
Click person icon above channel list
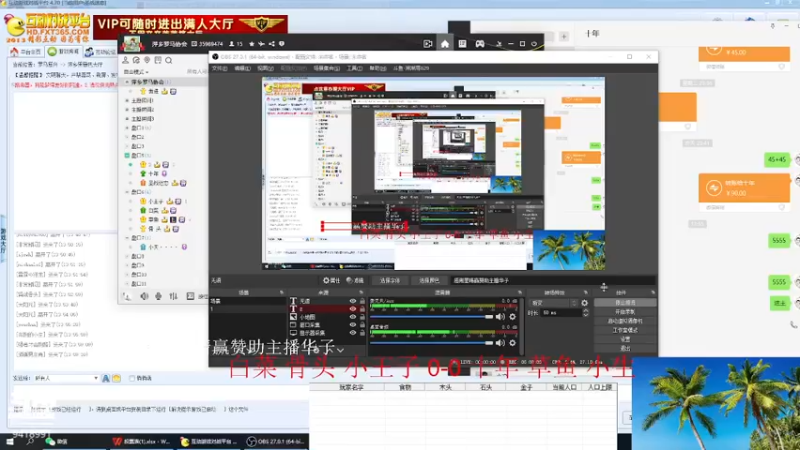click(125, 60)
